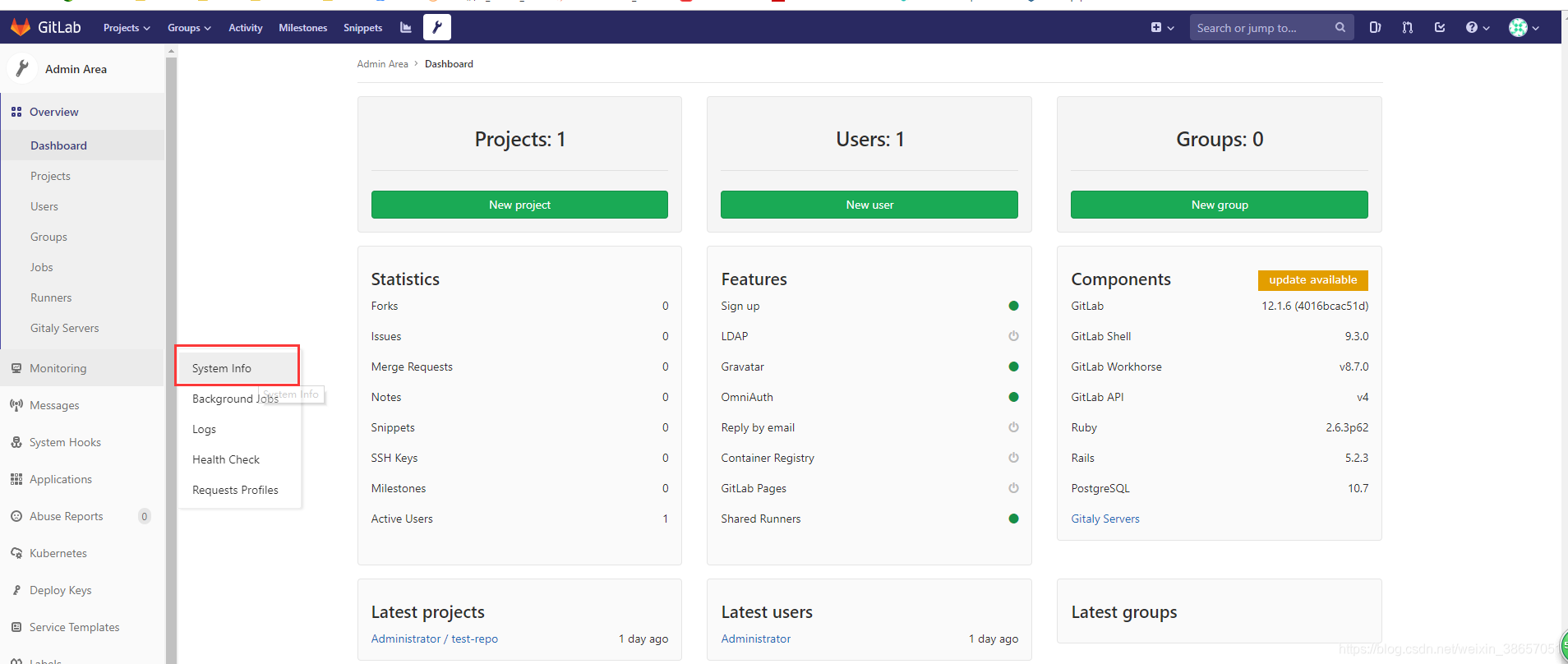Click the Container Registry disabled icon
The height and width of the screenshot is (664, 1568).
pyautogui.click(x=1013, y=458)
